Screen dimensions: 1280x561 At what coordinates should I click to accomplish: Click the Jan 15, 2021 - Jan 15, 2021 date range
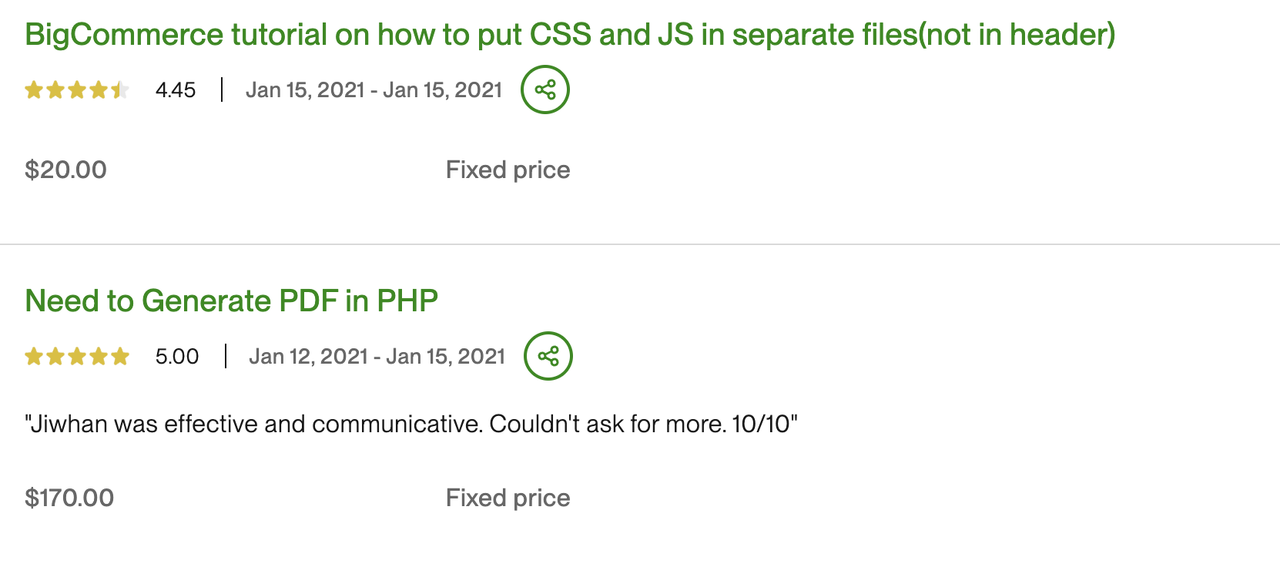coord(374,90)
